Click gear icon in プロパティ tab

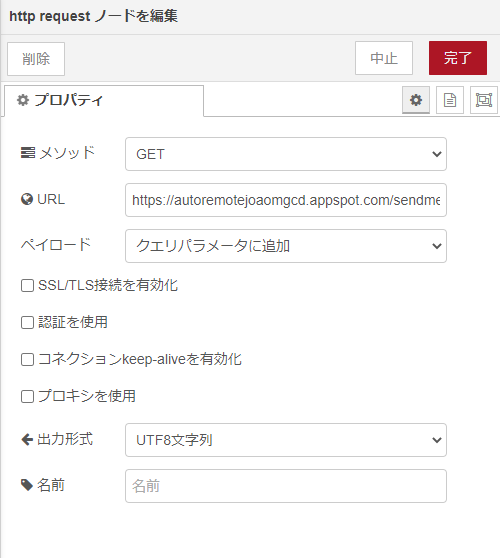23,100
